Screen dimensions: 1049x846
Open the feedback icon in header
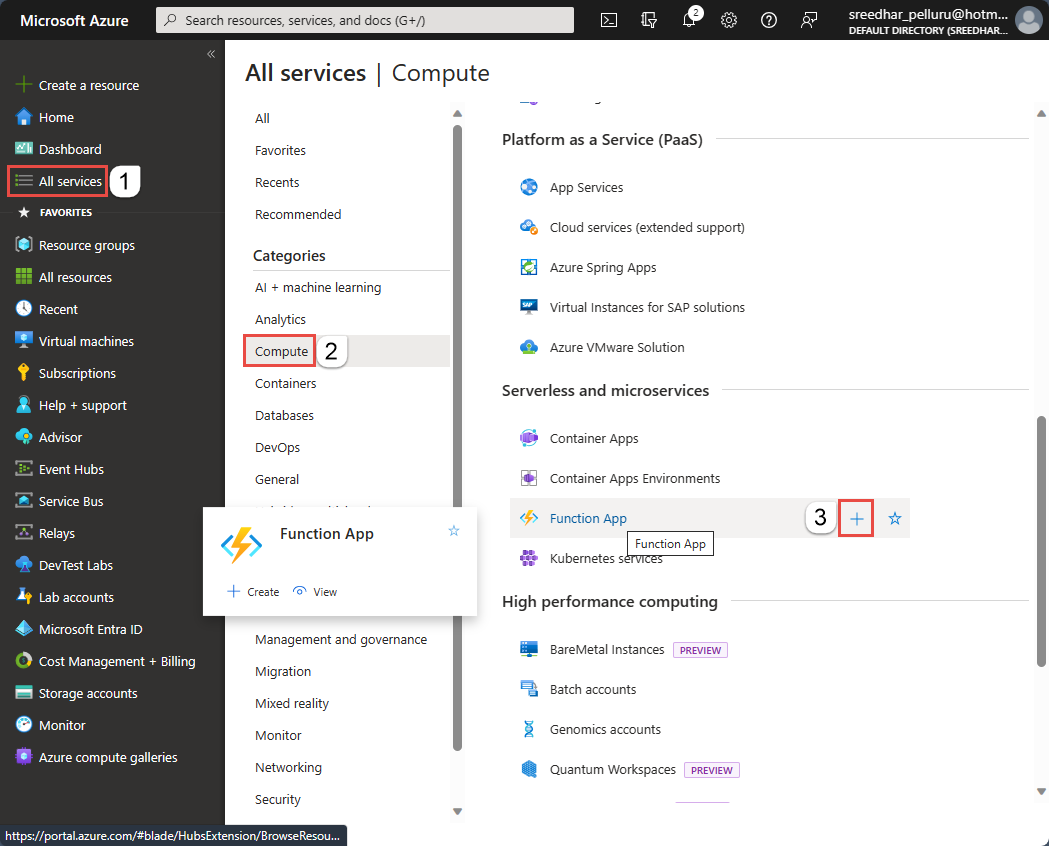809,20
